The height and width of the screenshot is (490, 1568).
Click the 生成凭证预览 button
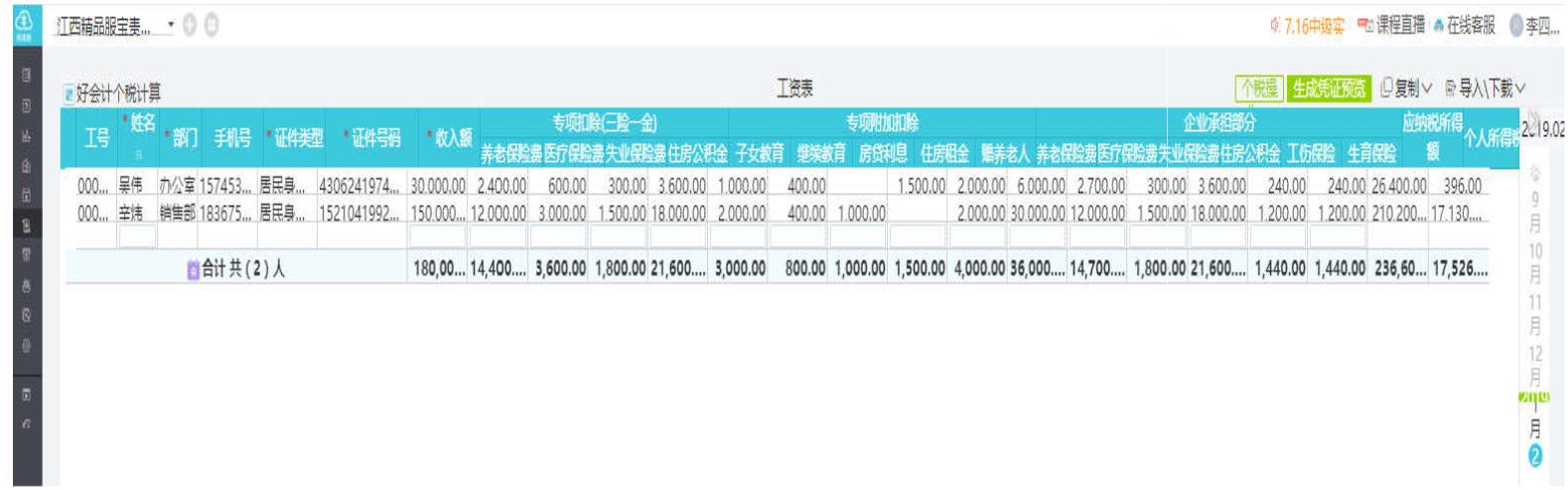tap(1328, 89)
